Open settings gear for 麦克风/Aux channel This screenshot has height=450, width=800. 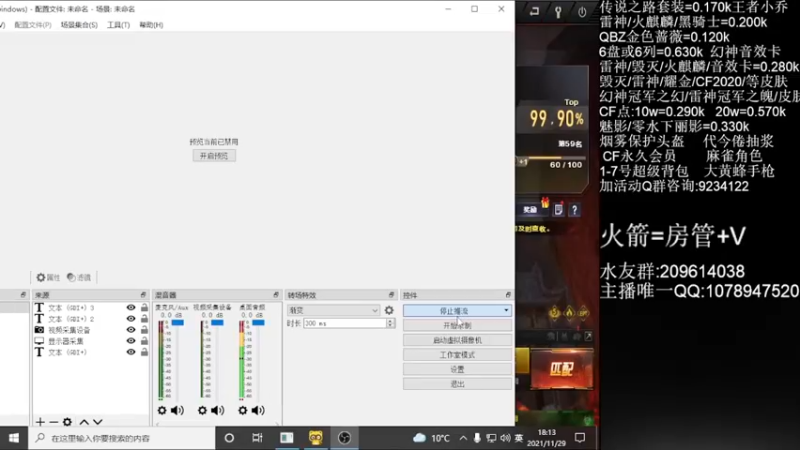click(x=162, y=410)
